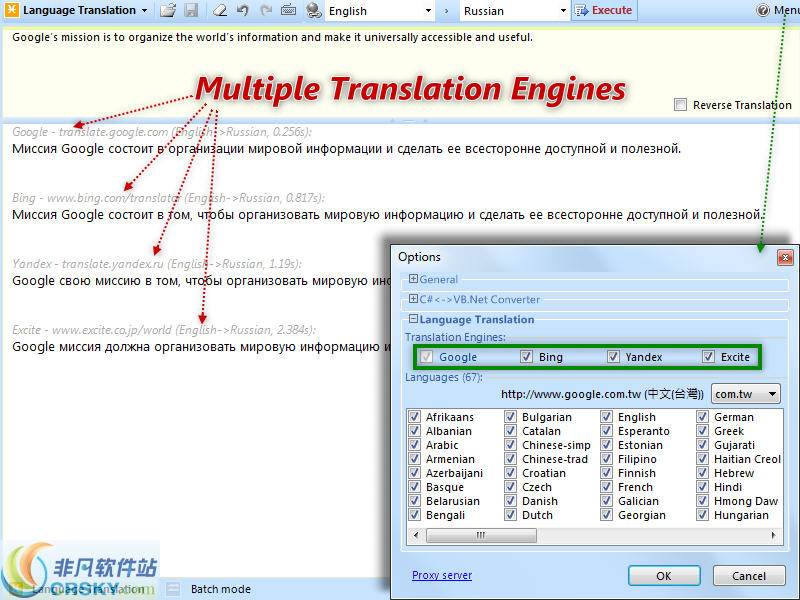This screenshot has width=800, height=600.
Task: Uncheck the Georgian language checkbox
Action: 606,514
